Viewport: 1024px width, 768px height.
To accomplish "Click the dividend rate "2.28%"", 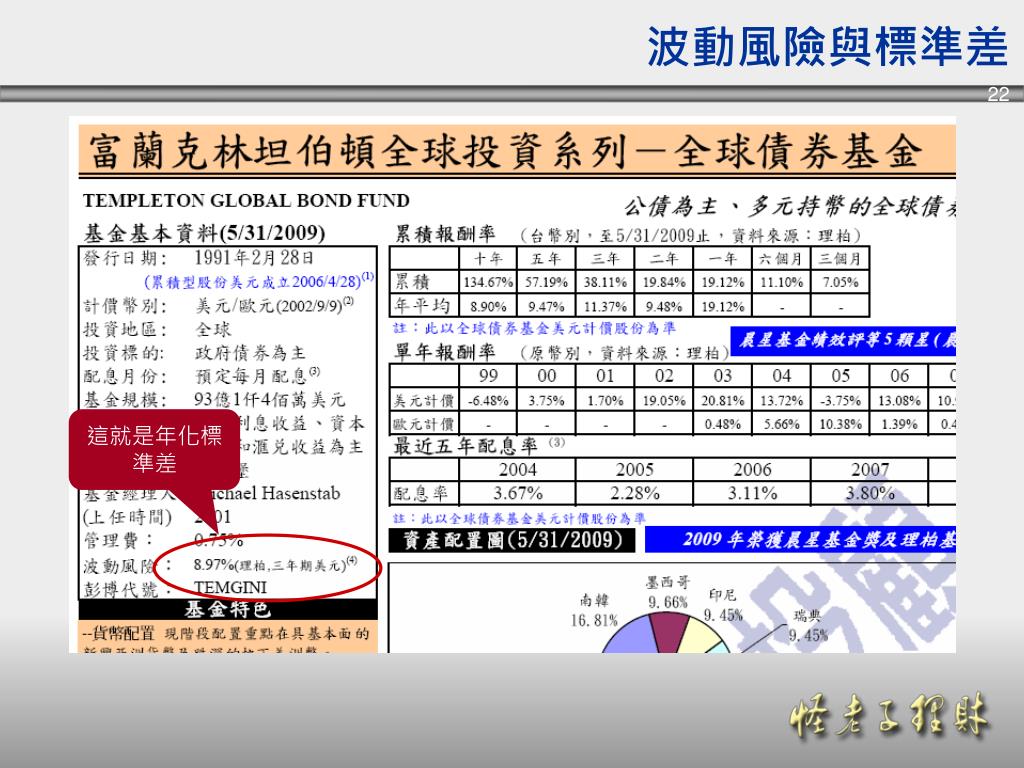I will 634,493.
